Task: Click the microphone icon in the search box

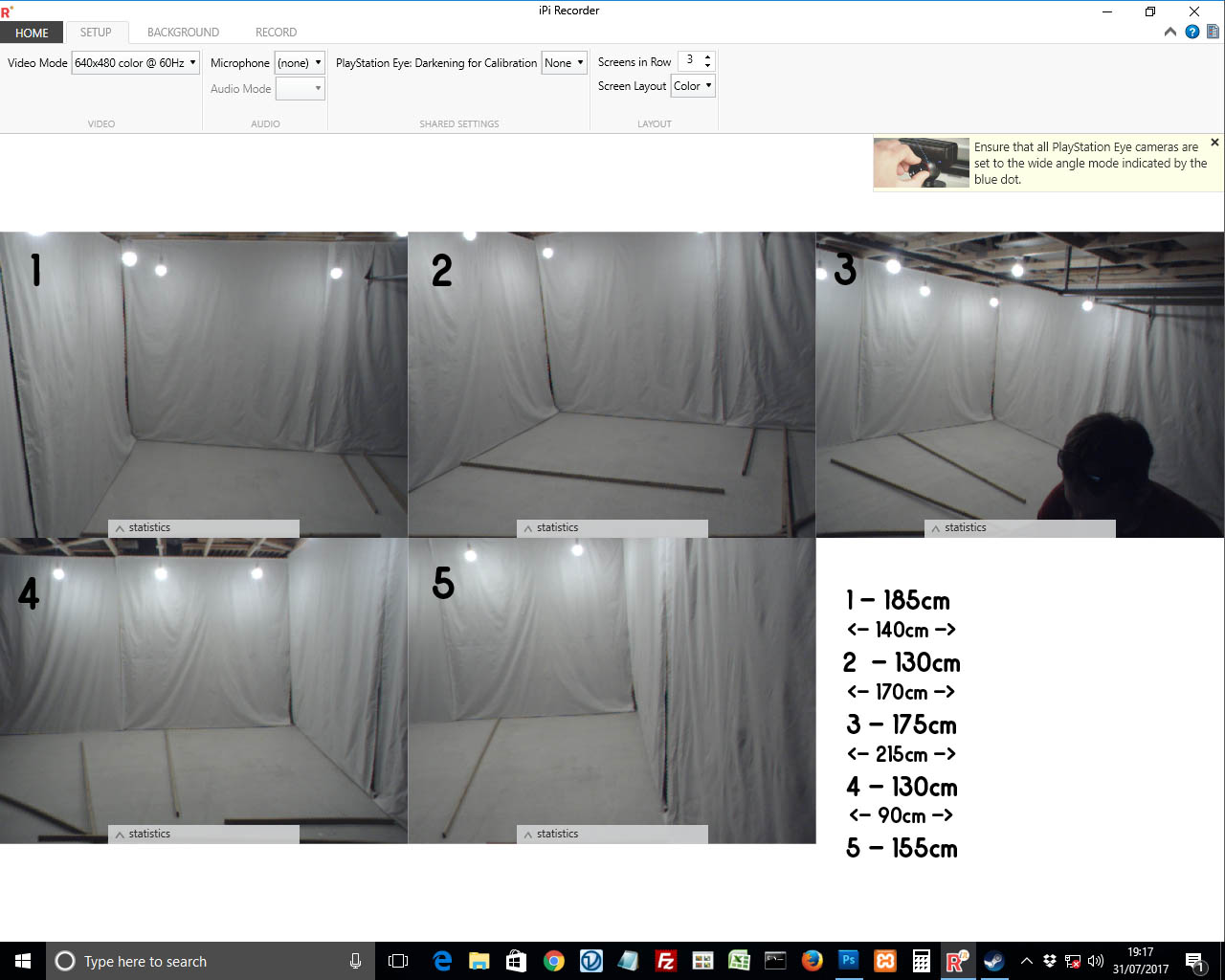Action: coord(355,961)
